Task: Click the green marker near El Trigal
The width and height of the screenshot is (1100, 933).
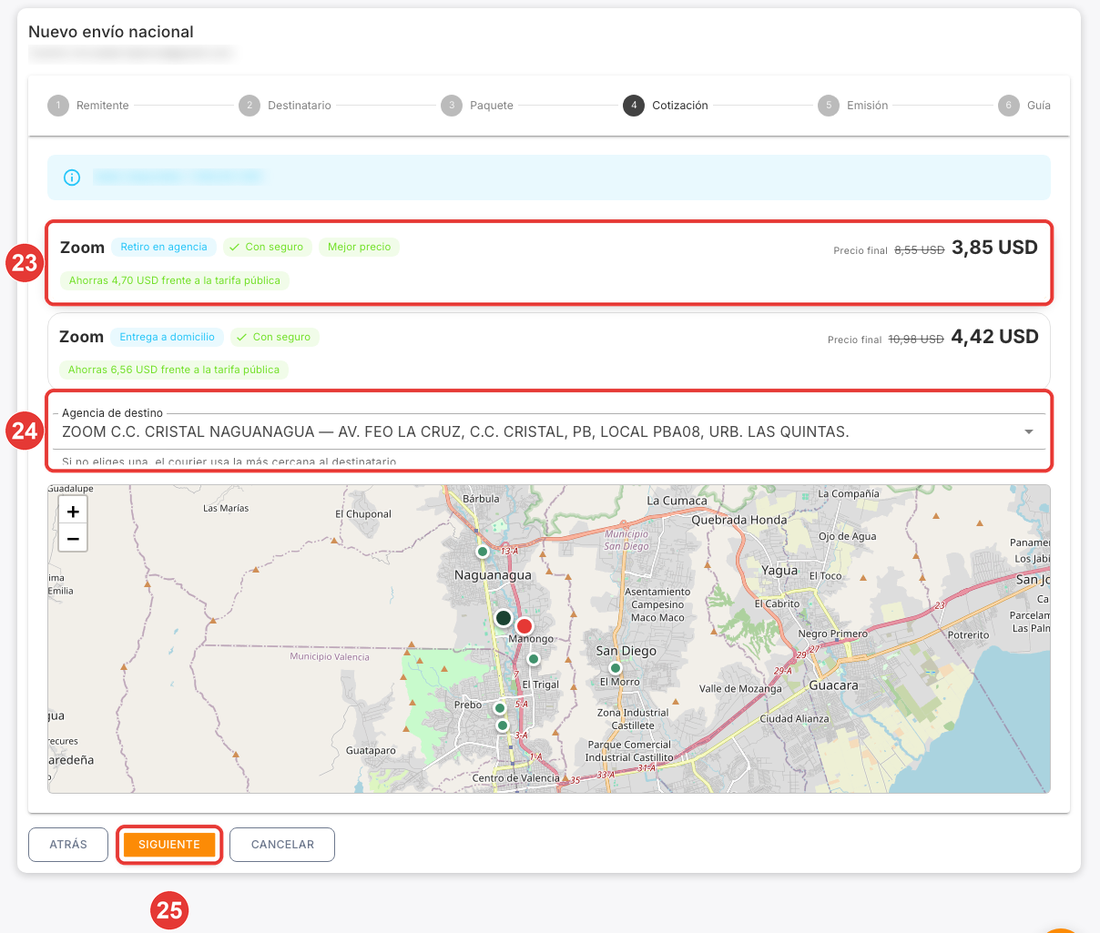Action: click(533, 659)
